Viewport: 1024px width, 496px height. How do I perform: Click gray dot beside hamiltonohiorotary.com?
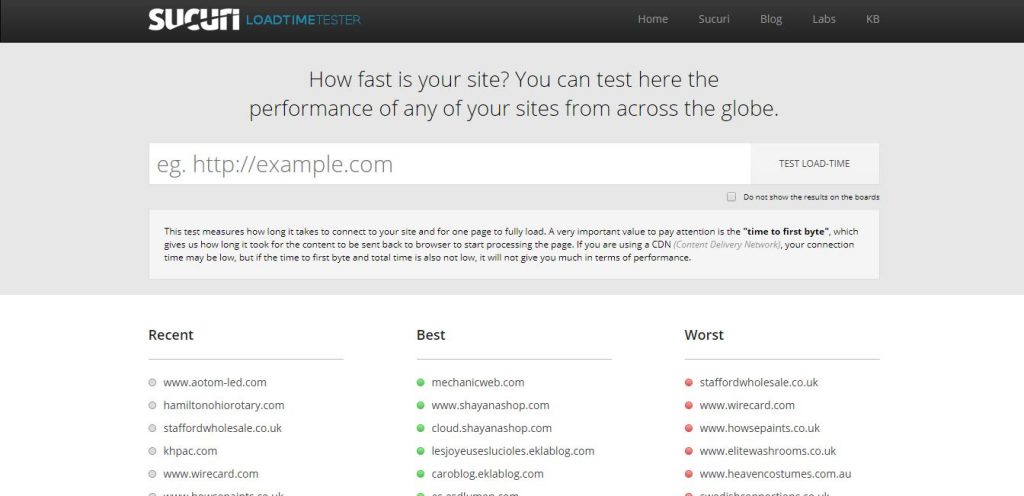pos(152,405)
